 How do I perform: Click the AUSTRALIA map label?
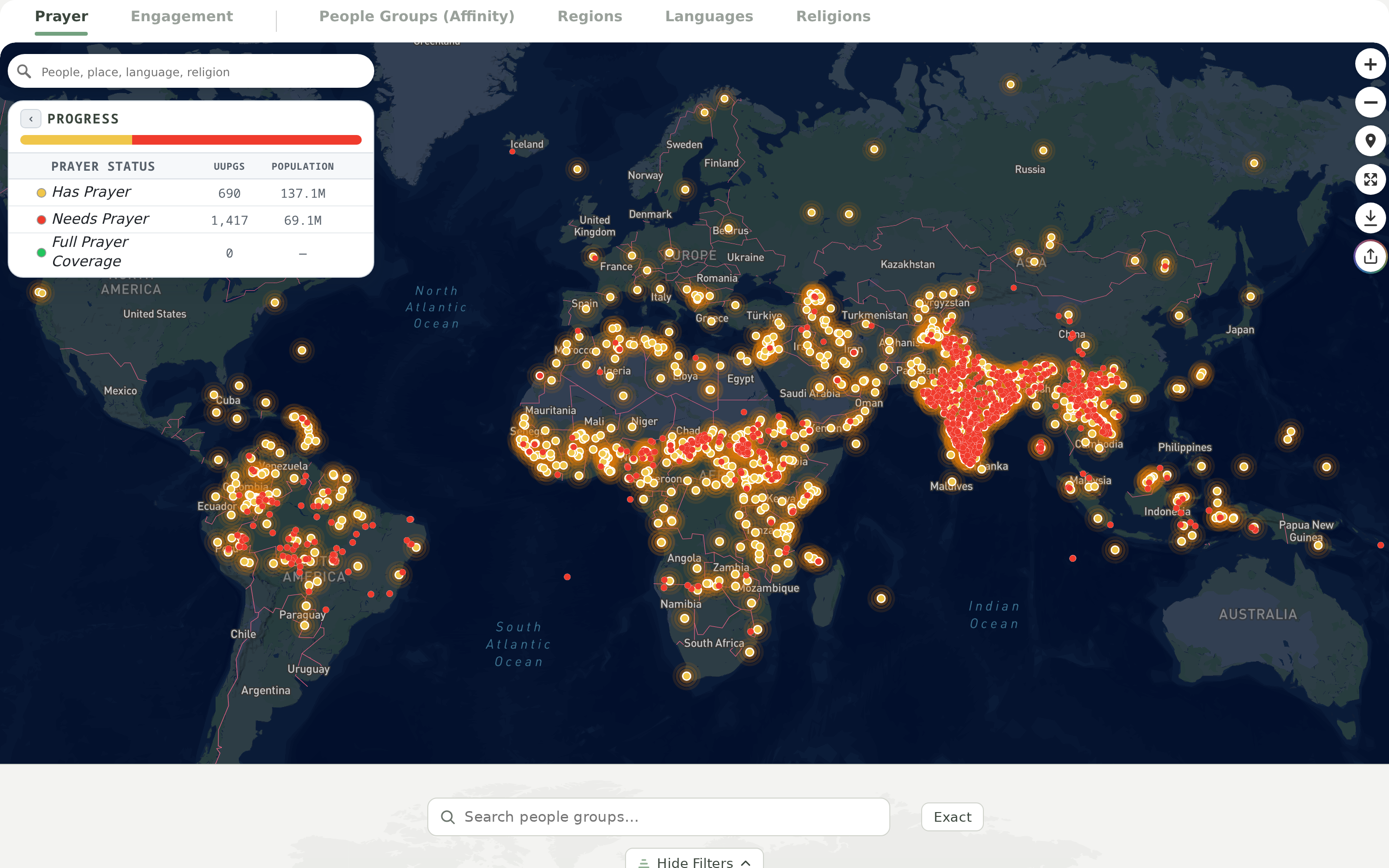coord(1257,614)
